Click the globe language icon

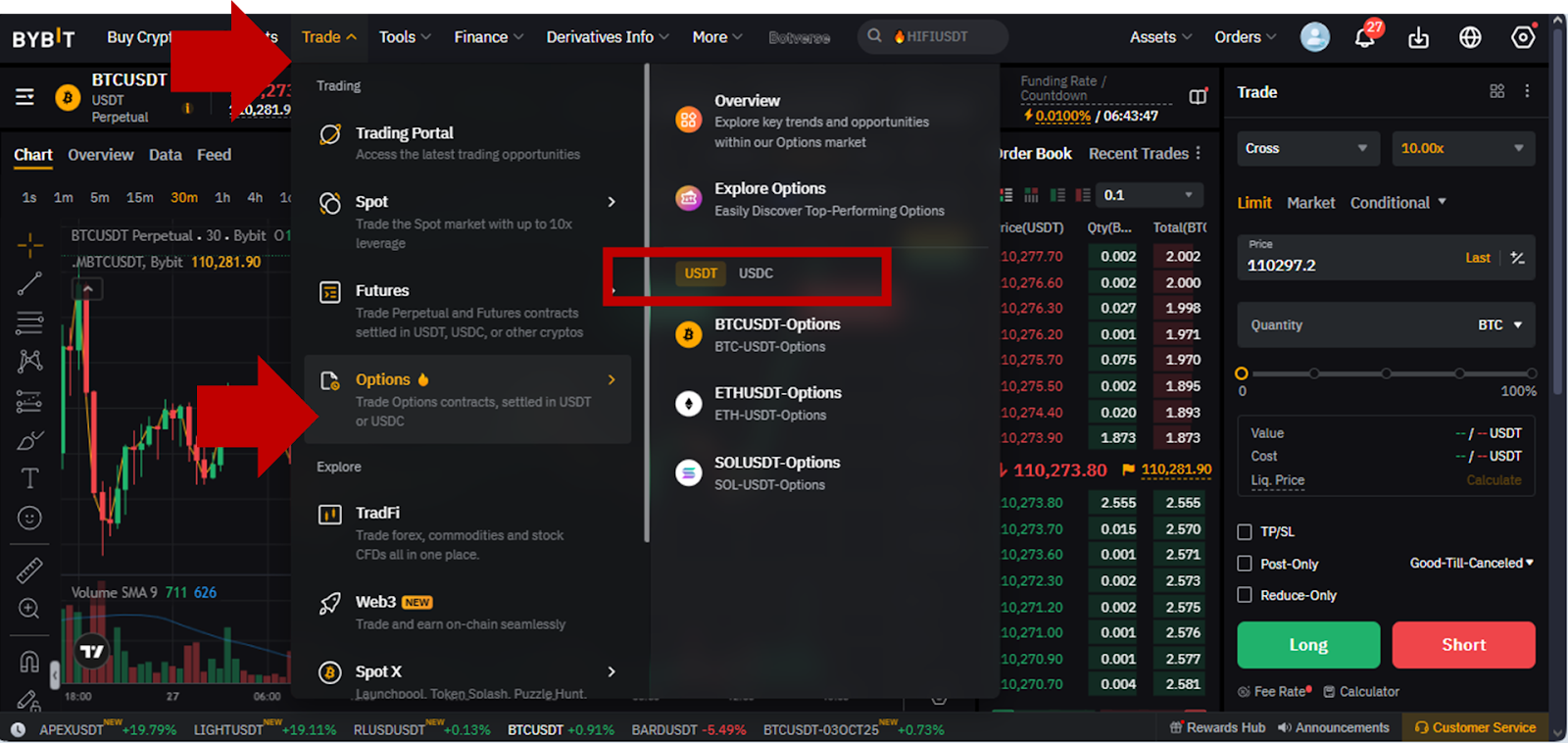(1470, 37)
